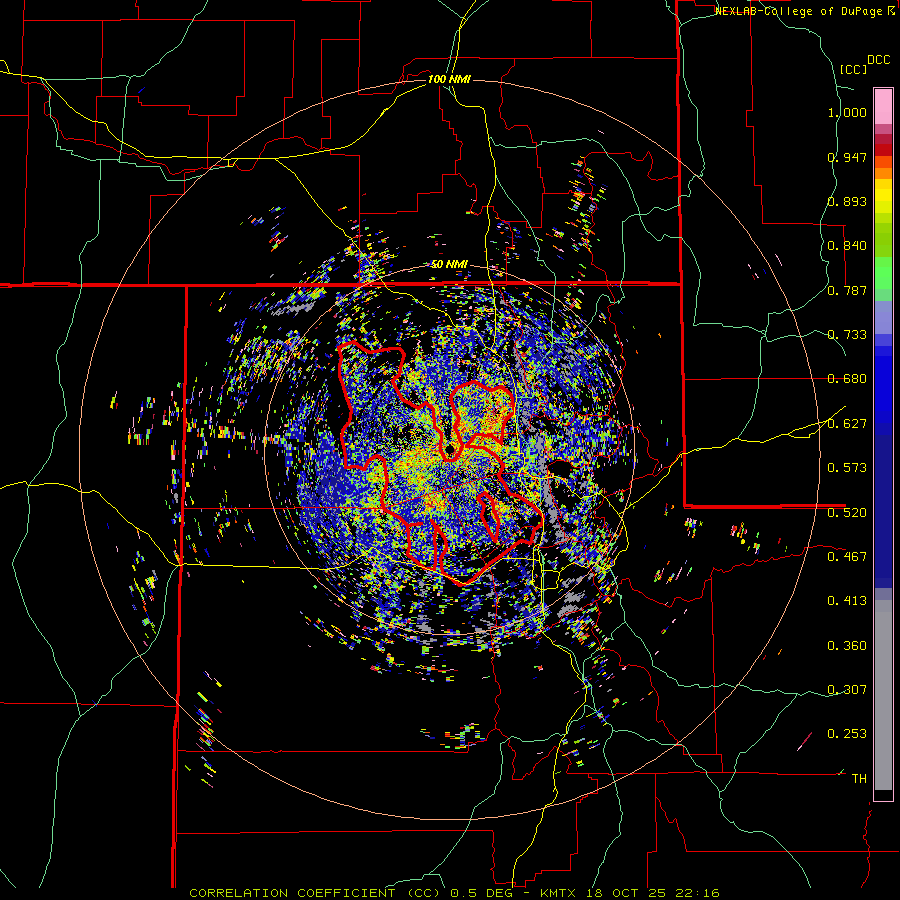Pick the gray color band at 0.307

pyautogui.click(x=883, y=695)
